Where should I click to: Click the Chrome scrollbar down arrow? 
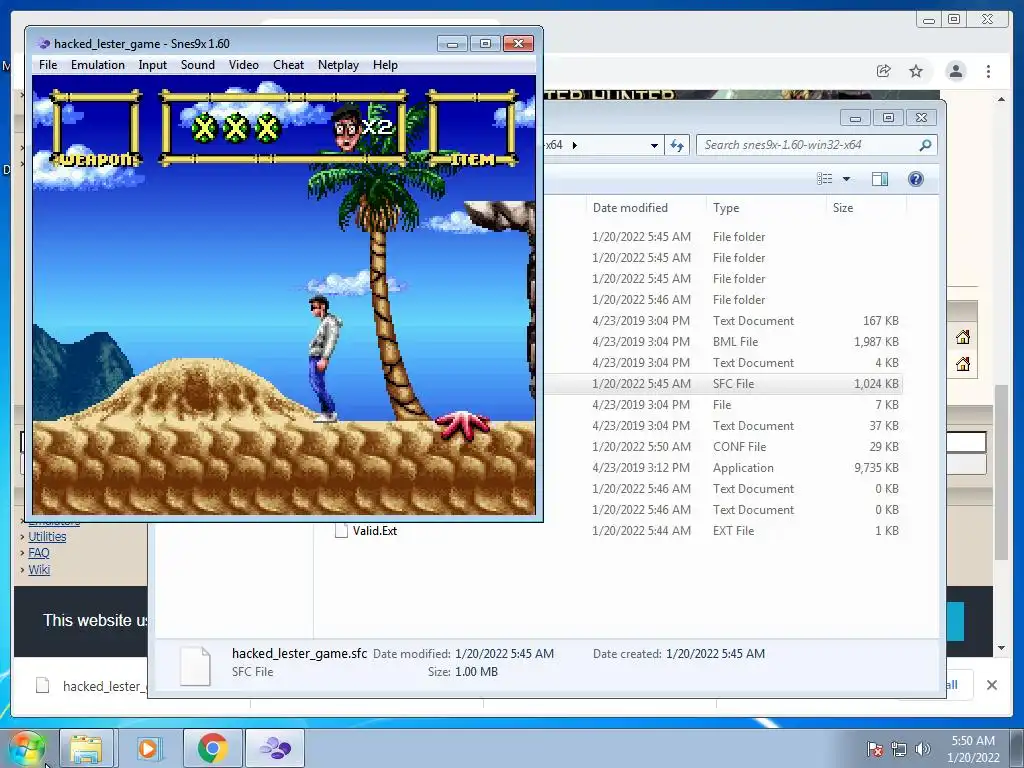(1001, 648)
